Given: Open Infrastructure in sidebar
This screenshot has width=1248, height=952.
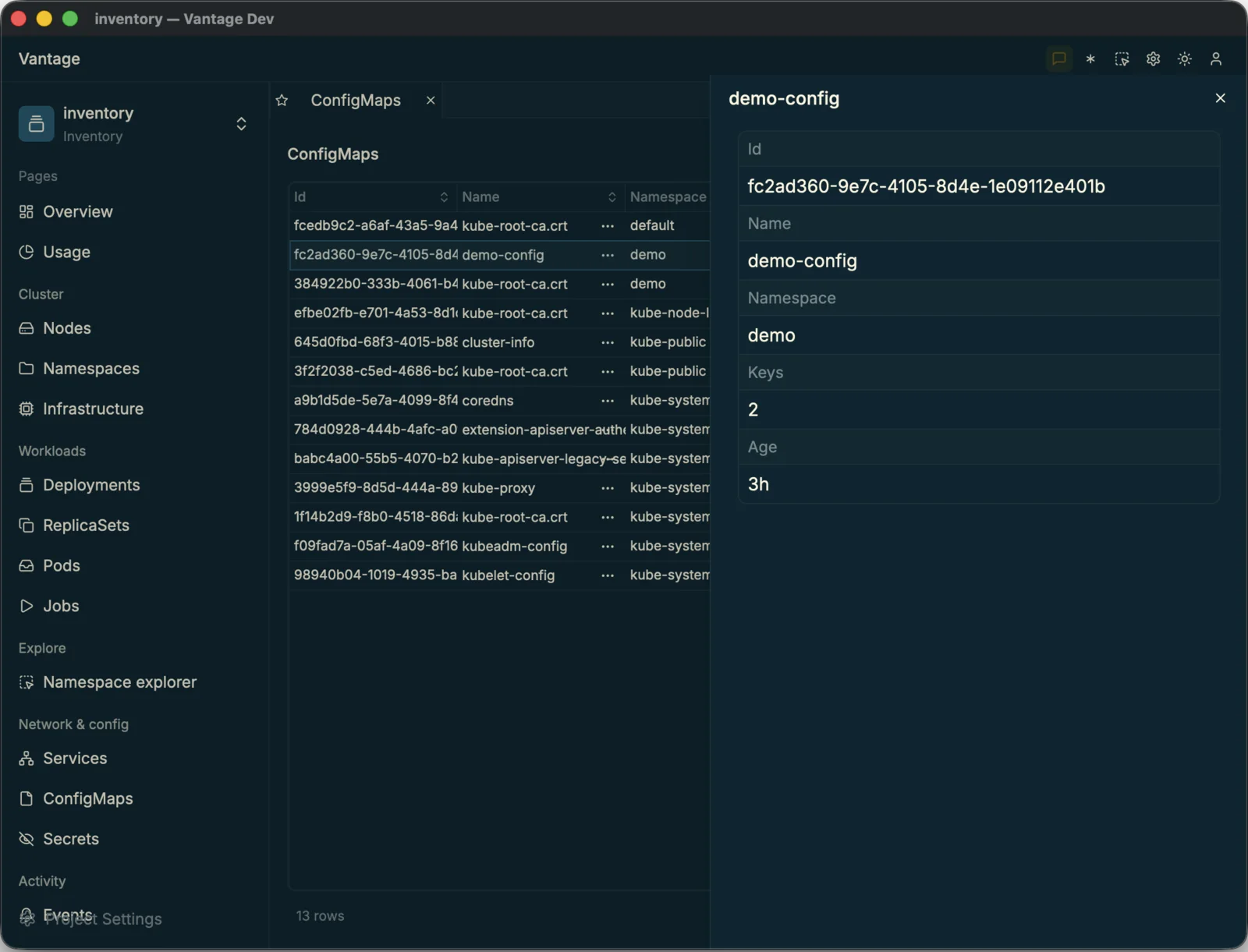Looking at the screenshot, I should click(x=93, y=409).
